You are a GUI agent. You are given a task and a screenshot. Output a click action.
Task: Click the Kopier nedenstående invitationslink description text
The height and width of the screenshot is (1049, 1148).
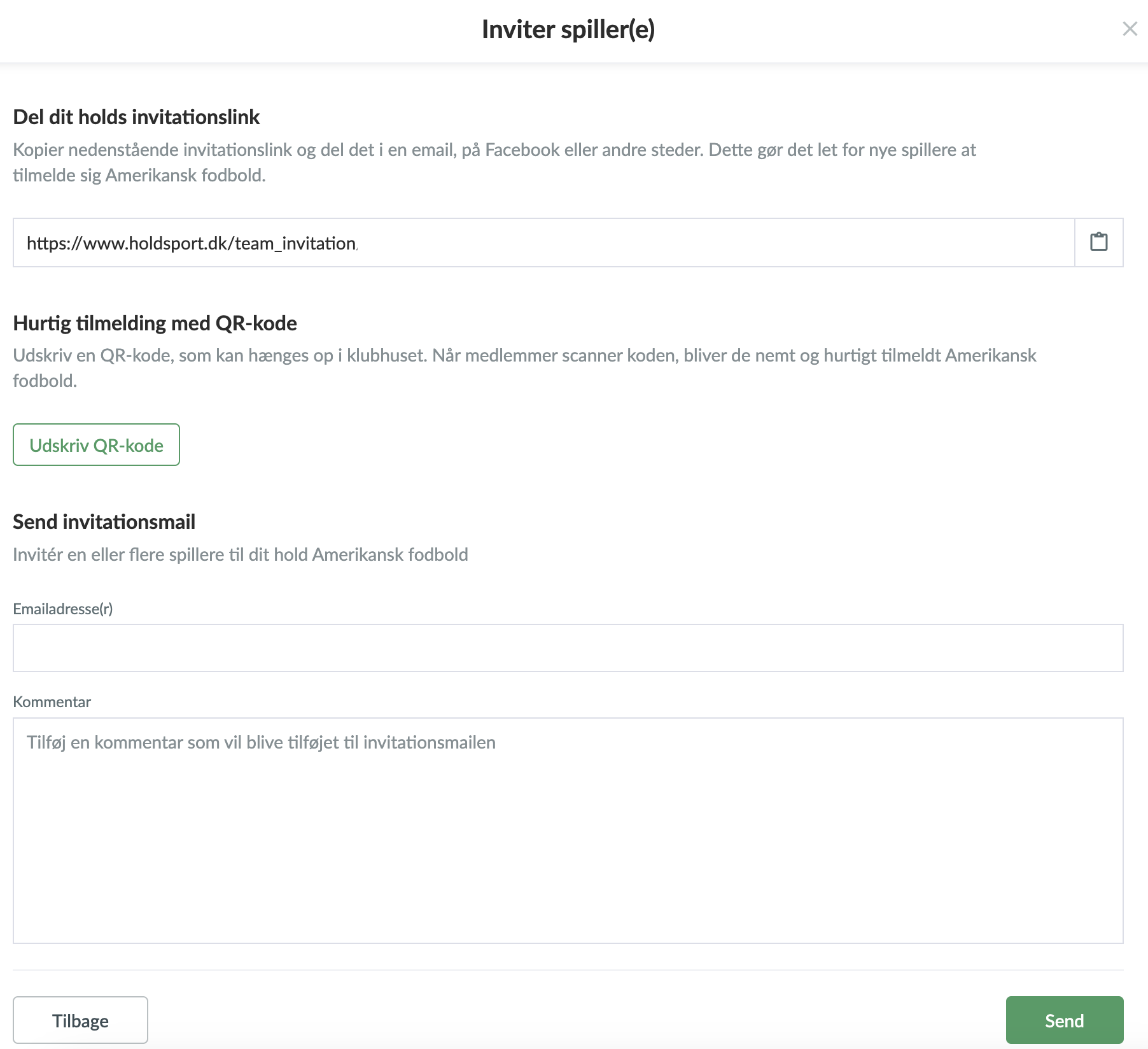[x=494, y=162]
